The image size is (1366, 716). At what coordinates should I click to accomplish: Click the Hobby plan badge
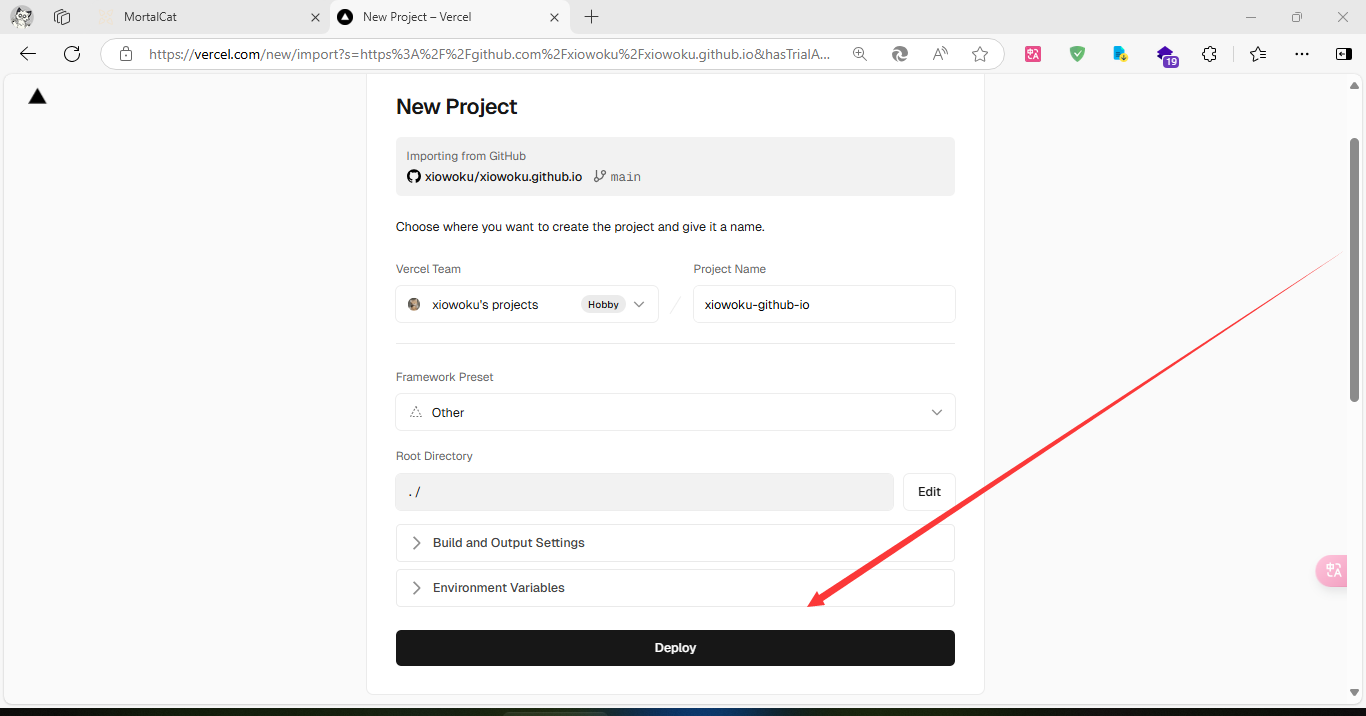(603, 304)
